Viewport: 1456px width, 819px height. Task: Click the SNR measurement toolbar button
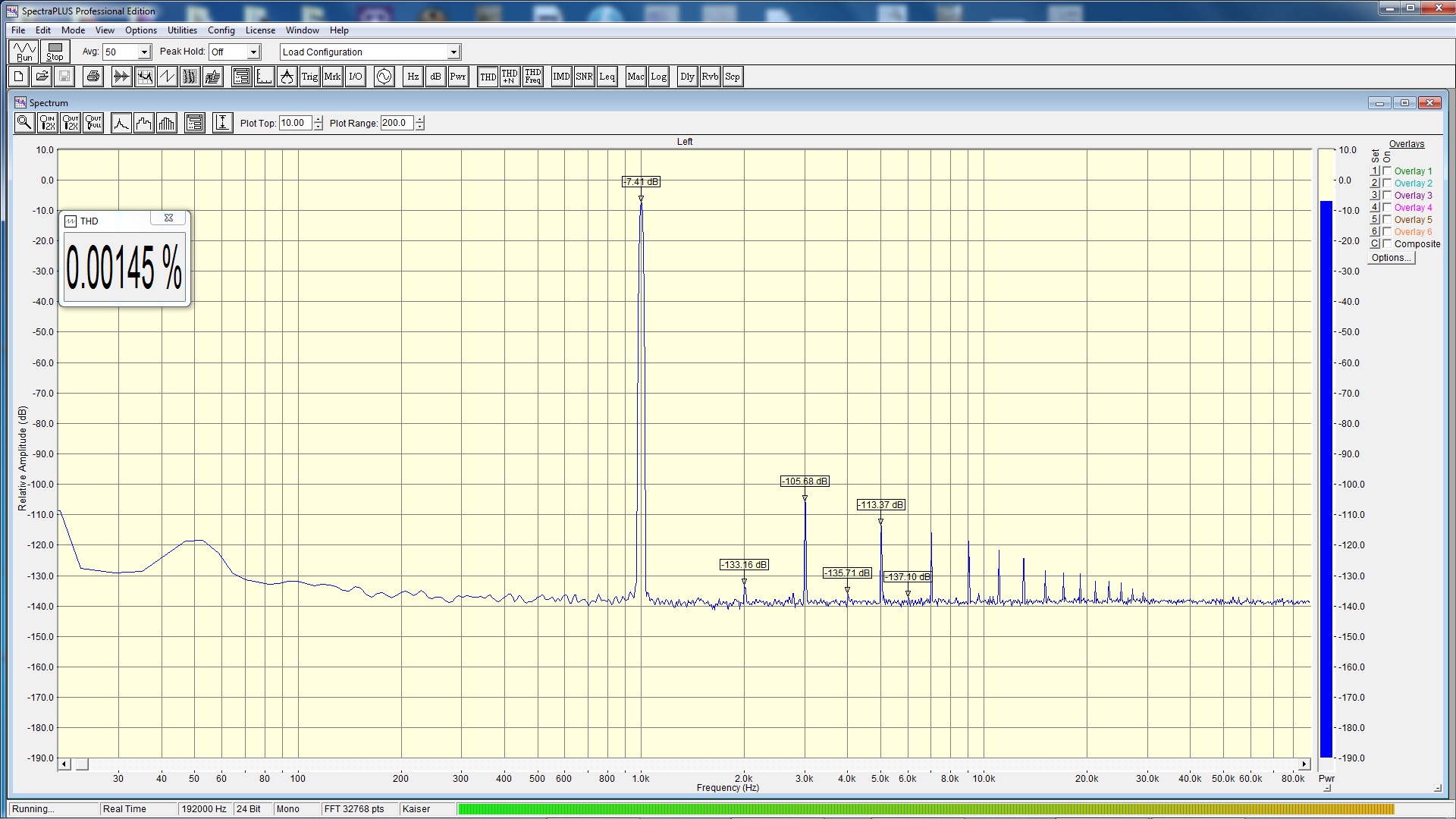pos(584,77)
